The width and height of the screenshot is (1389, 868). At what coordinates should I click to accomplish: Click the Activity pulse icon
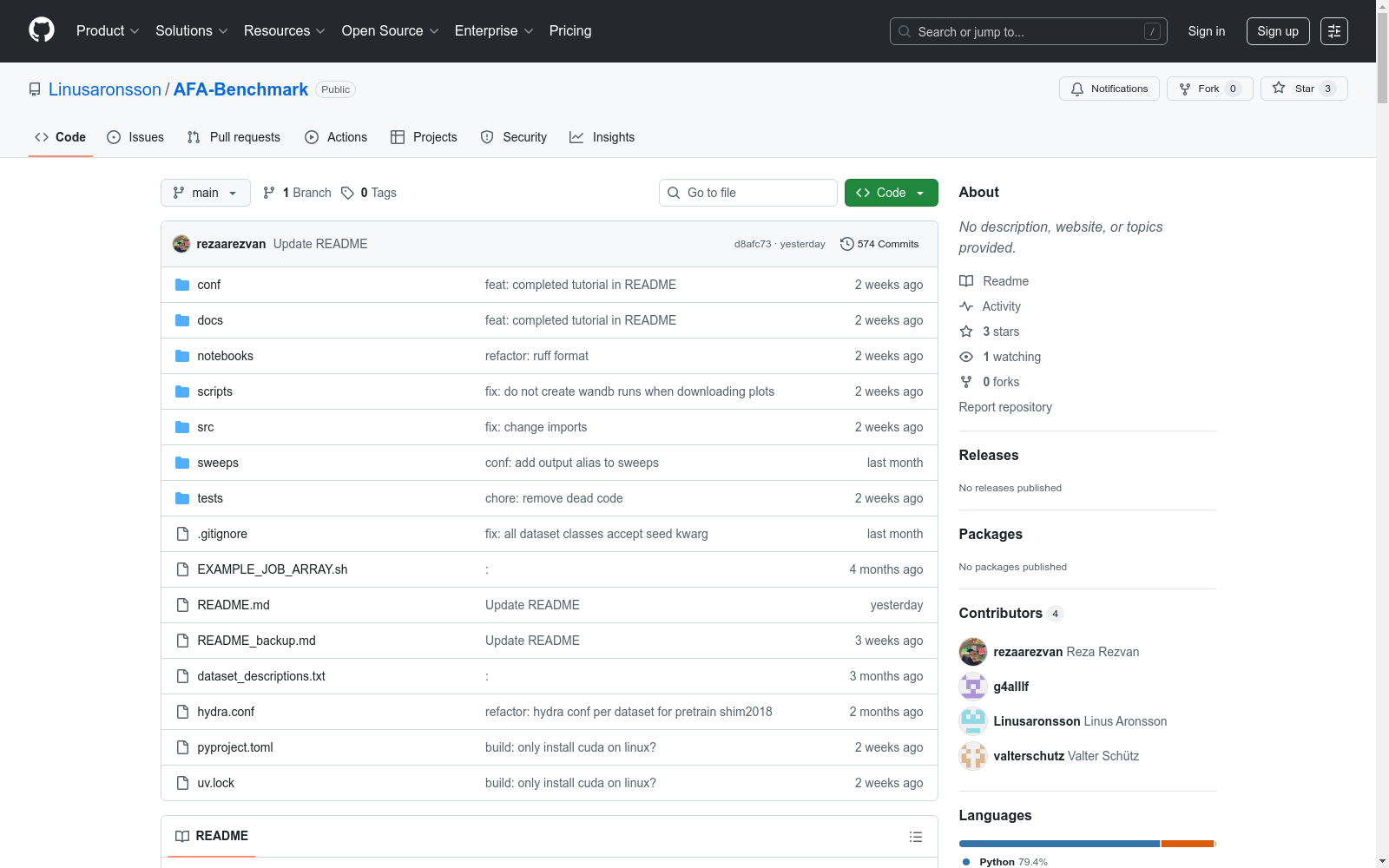point(966,306)
